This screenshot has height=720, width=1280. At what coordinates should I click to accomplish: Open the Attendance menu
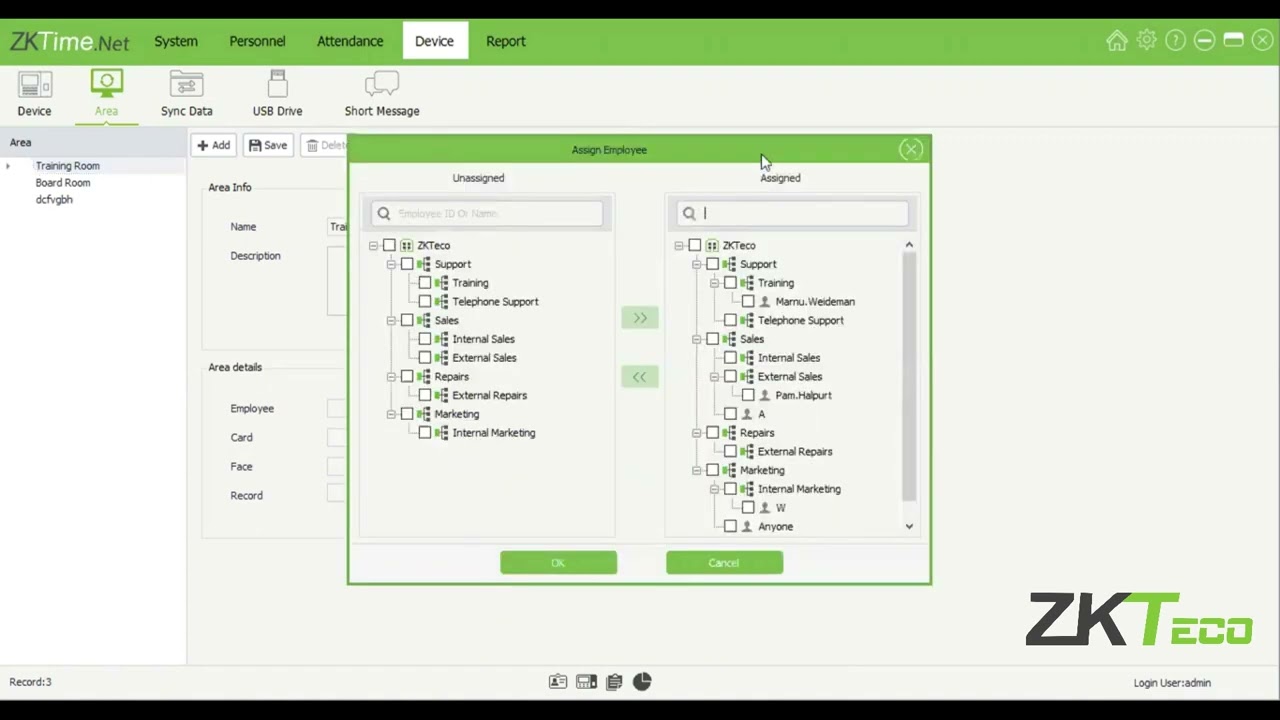[x=350, y=41]
